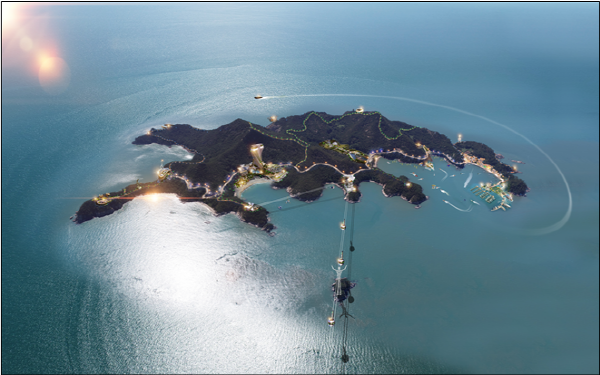This screenshot has width=600, height=375.
Task: Select the marina docks with boats
Action: 491,196
